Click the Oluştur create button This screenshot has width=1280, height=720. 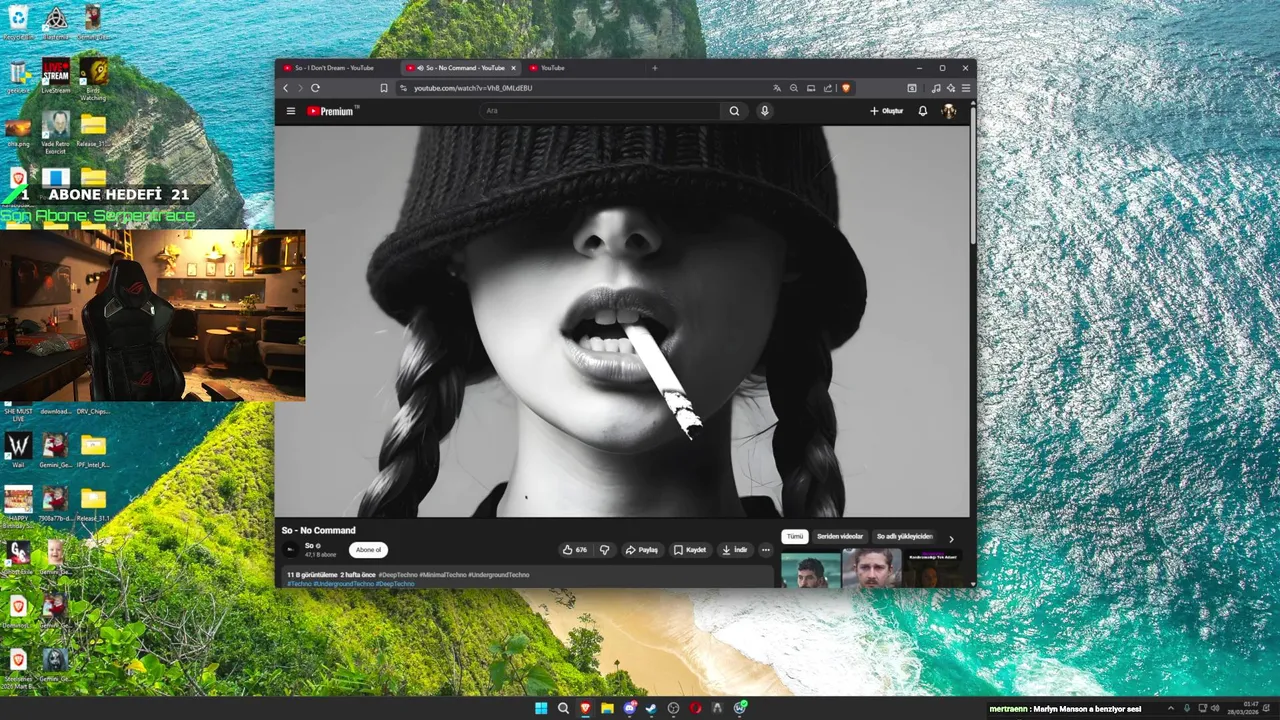[x=886, y=111]
